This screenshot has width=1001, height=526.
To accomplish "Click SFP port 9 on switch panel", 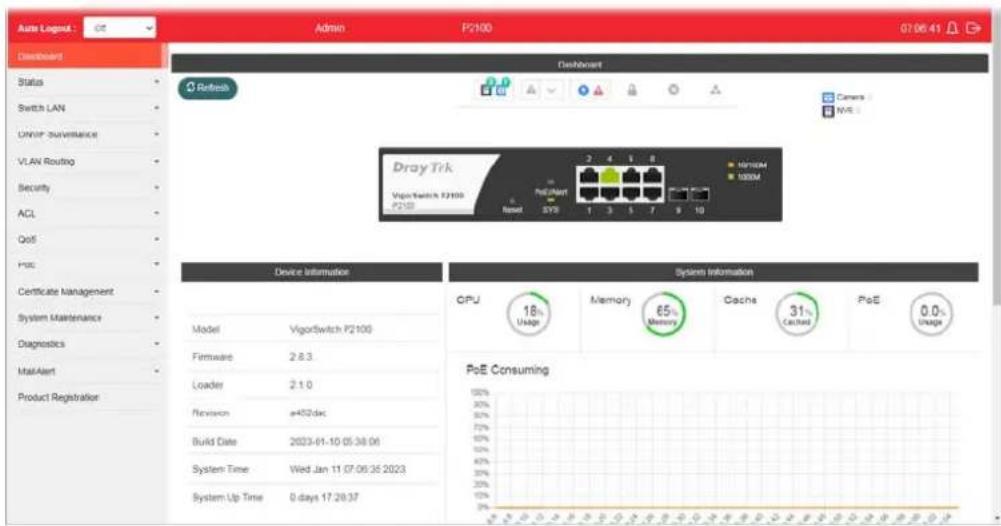I will [x=678, y=194].
